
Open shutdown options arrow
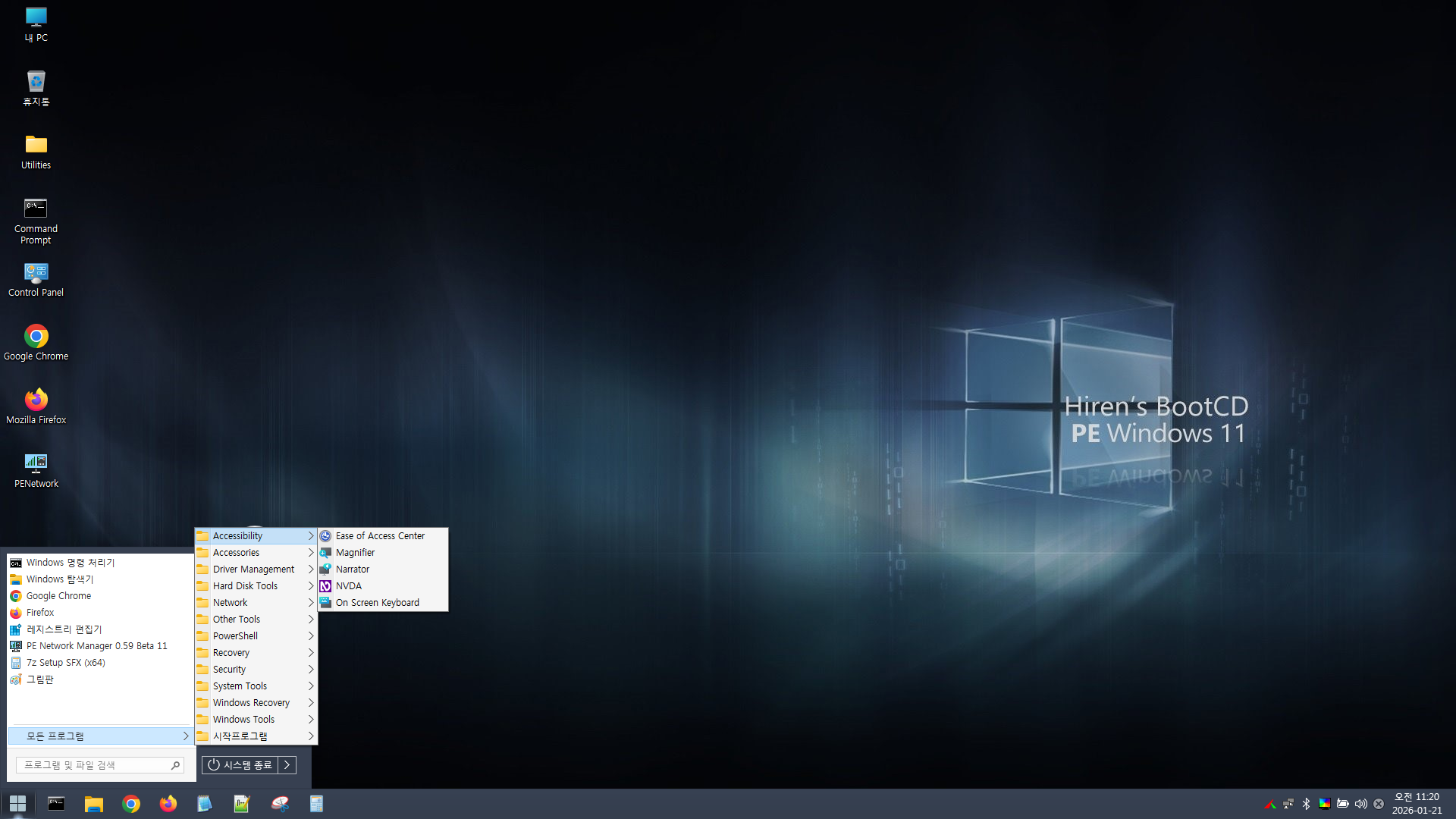pyautogui.click(x=287, y=765)
